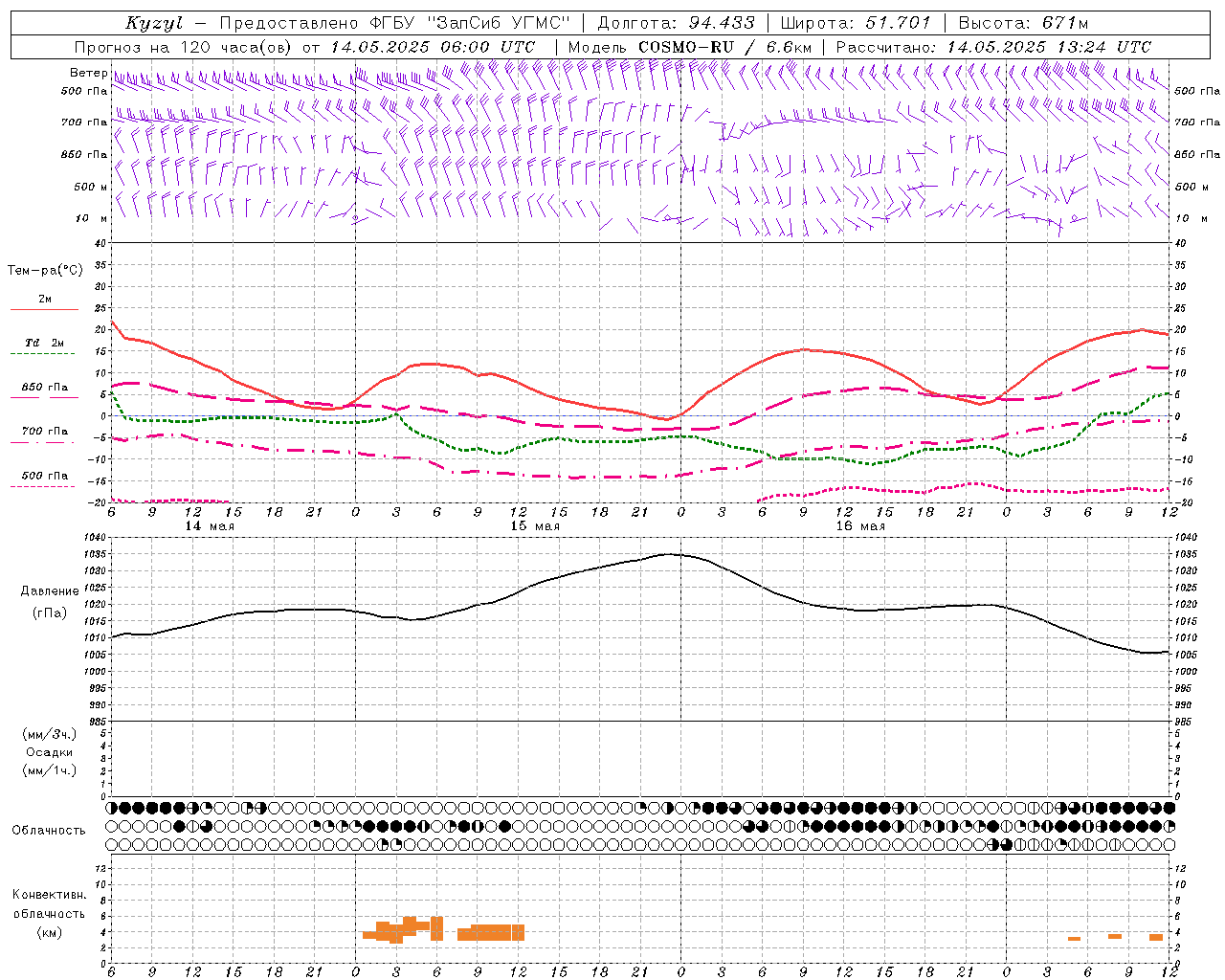Screen dimensions: 1225x980
Task: Select the "ЗапСиб УГМС" provider text
Action: (x=498, y=23)
